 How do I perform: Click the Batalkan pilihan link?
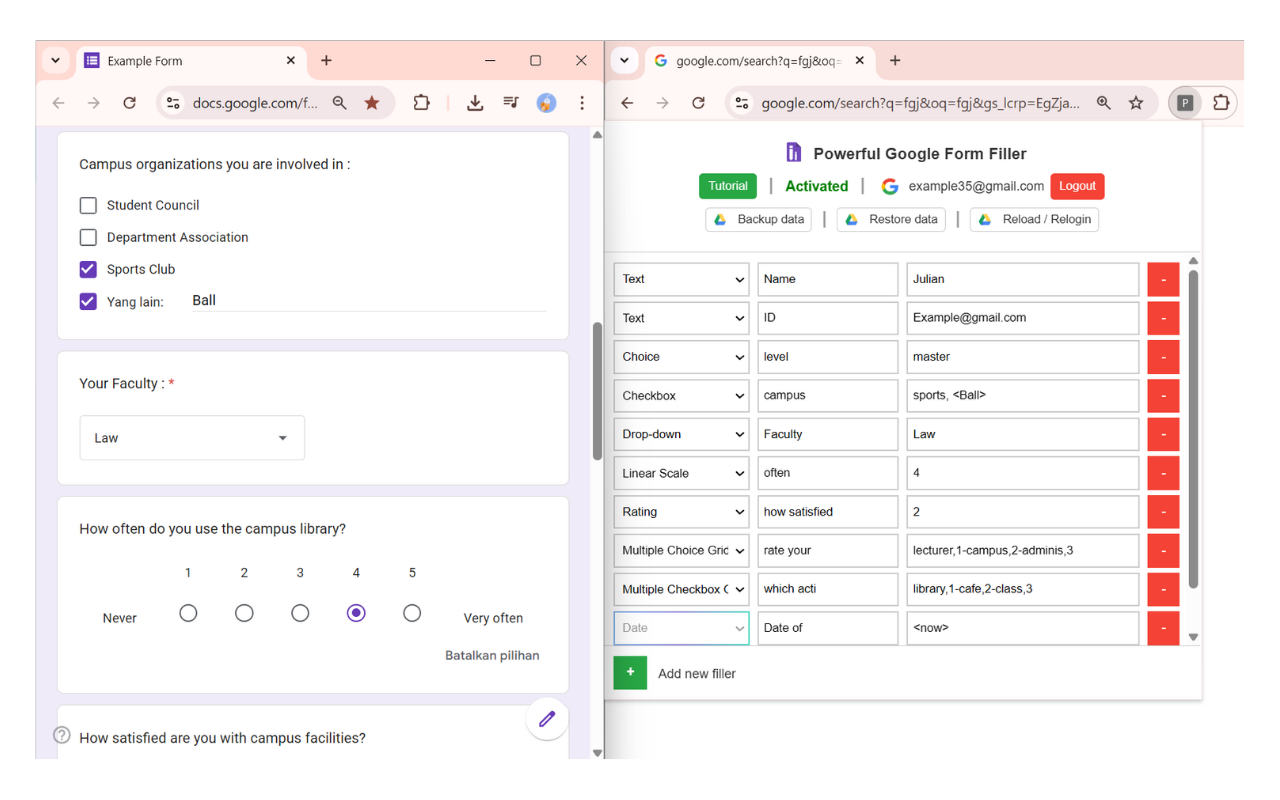[x=492, y=656]
